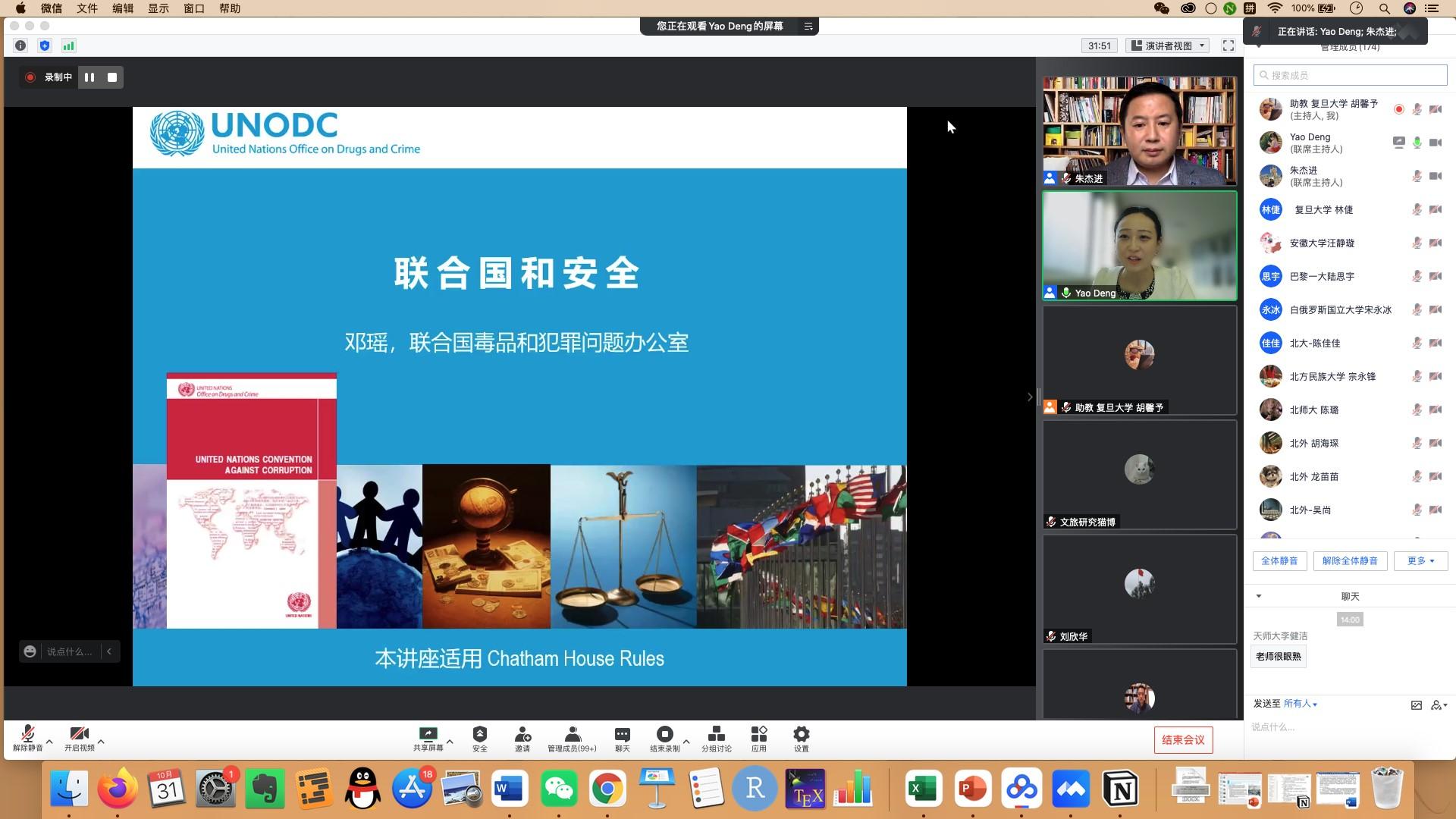Image resolution: width=1456 pixels, height=819 pixels.
Task: Click chat message input 说点什么
Action: 1348,727
